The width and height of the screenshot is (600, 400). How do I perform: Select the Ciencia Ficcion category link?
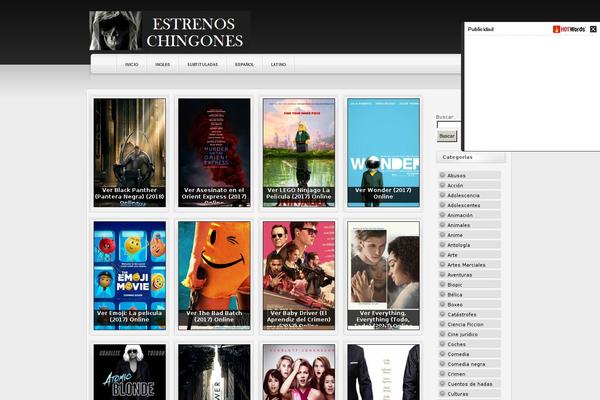click(465, 325)
